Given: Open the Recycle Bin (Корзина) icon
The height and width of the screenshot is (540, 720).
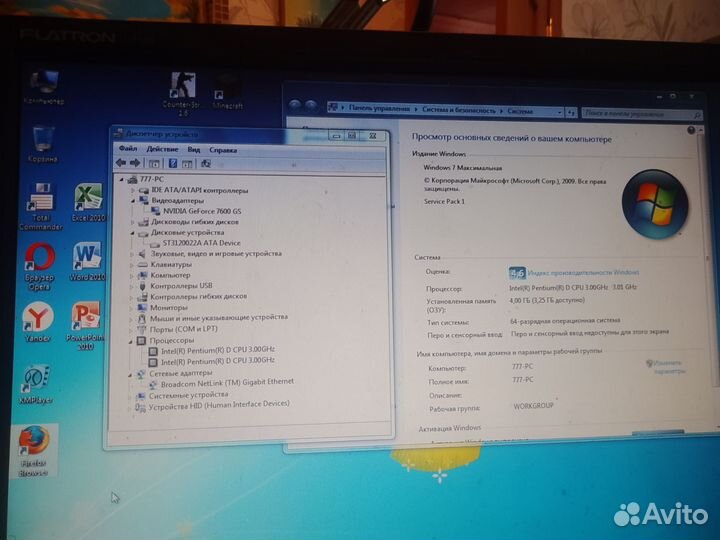Looking at the screenshot, I should (x=43, y=140).
